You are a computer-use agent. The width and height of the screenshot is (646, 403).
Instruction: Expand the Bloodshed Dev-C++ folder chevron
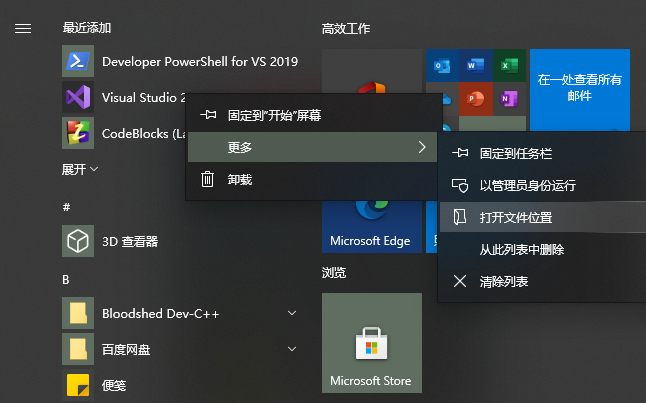(292, 313)
